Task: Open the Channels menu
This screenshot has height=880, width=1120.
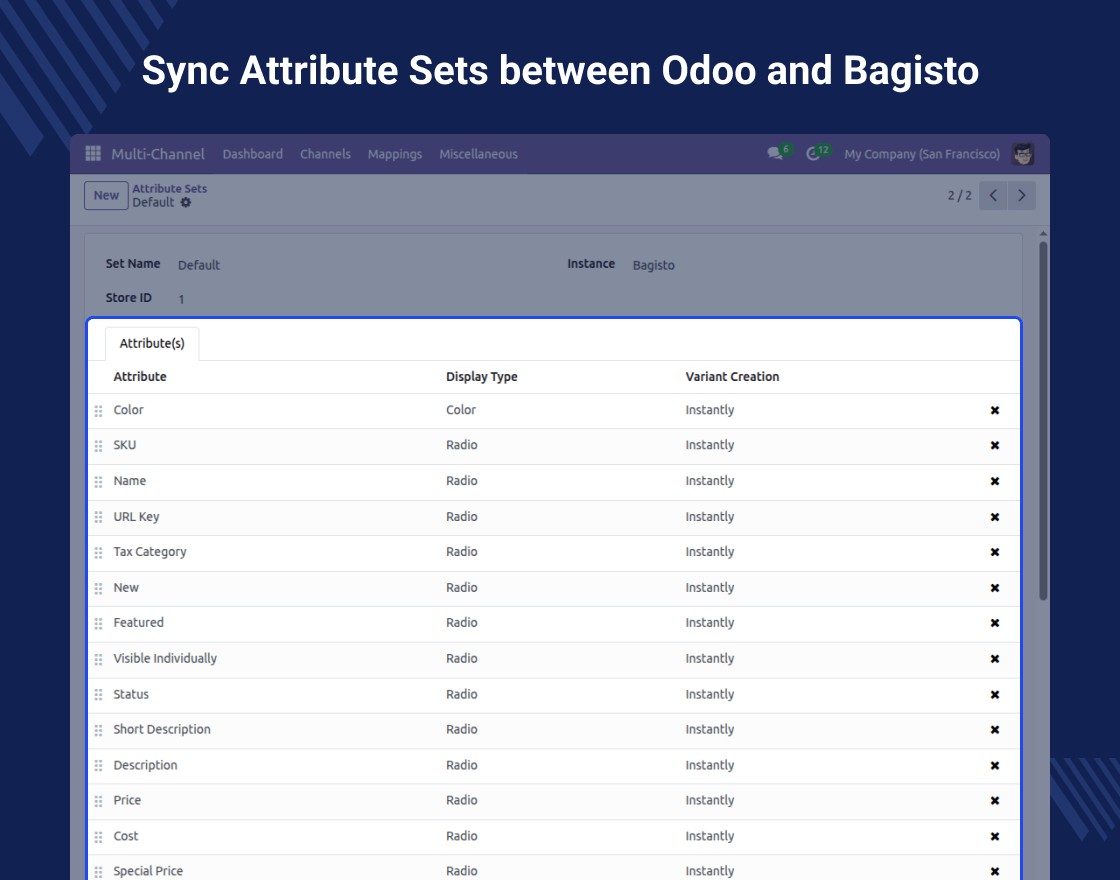Action: tap(325, 154)
